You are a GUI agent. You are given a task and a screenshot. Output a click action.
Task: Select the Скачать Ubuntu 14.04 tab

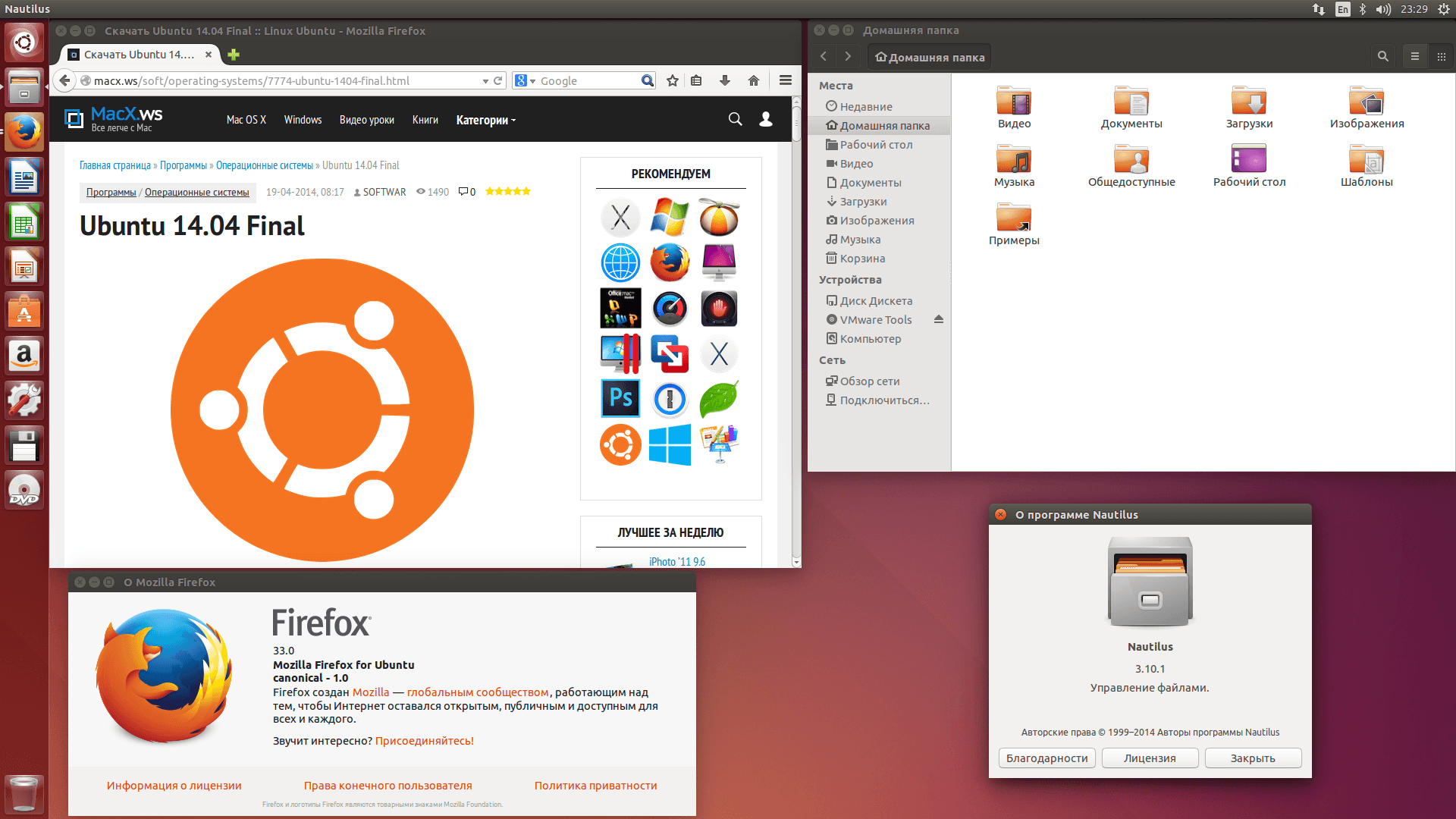coord(140,55)
